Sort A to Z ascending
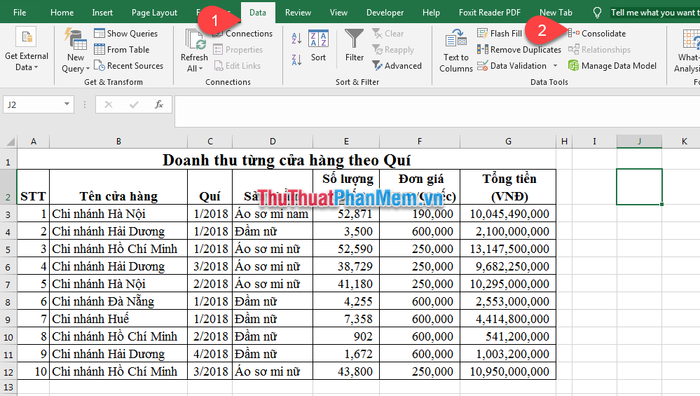Viewport: 700px width, 396px height. point(296,38)
